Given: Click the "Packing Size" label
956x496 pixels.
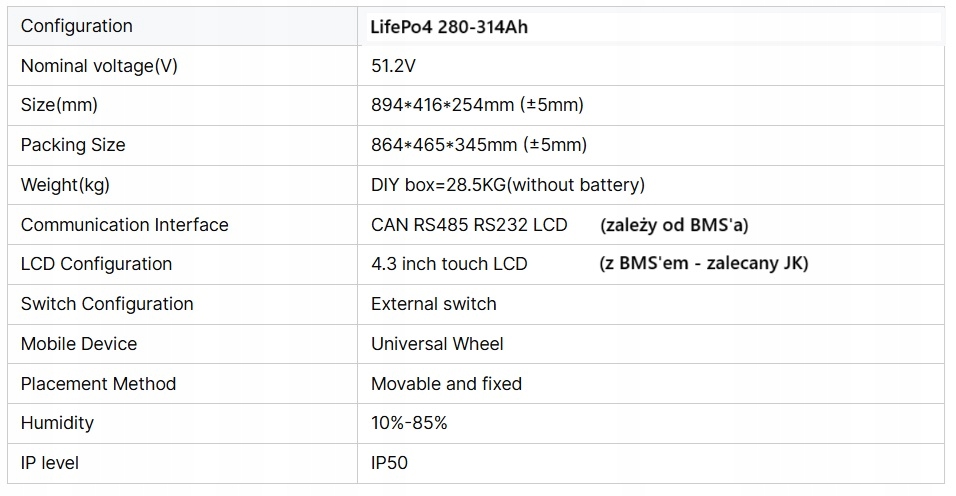Looking at the screenshot, I should [73, 145].
